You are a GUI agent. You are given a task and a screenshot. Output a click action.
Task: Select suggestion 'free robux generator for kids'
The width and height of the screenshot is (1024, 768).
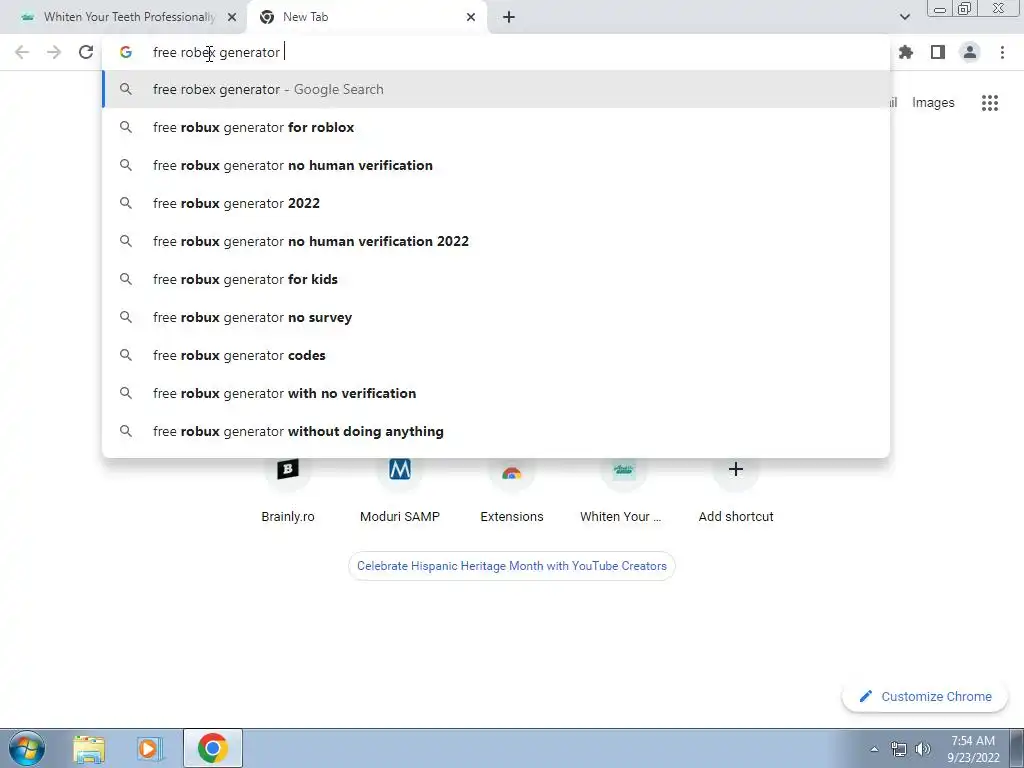pos(496,279)
